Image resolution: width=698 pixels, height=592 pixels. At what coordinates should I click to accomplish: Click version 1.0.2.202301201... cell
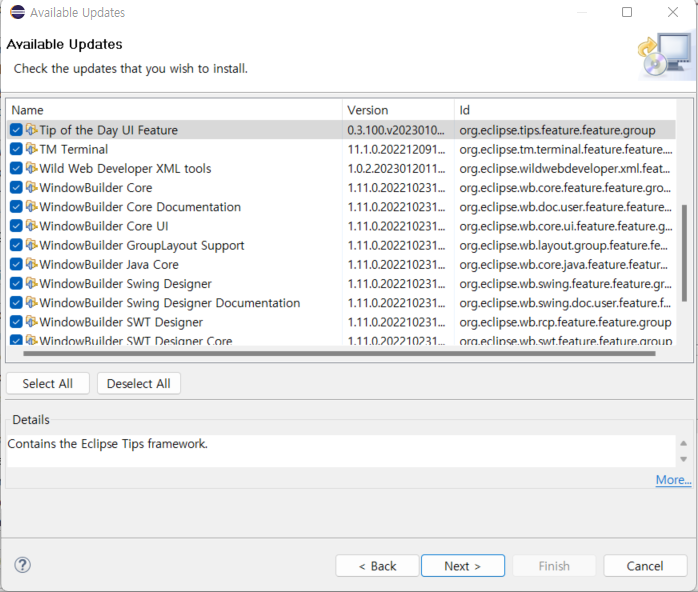(396, 168)
